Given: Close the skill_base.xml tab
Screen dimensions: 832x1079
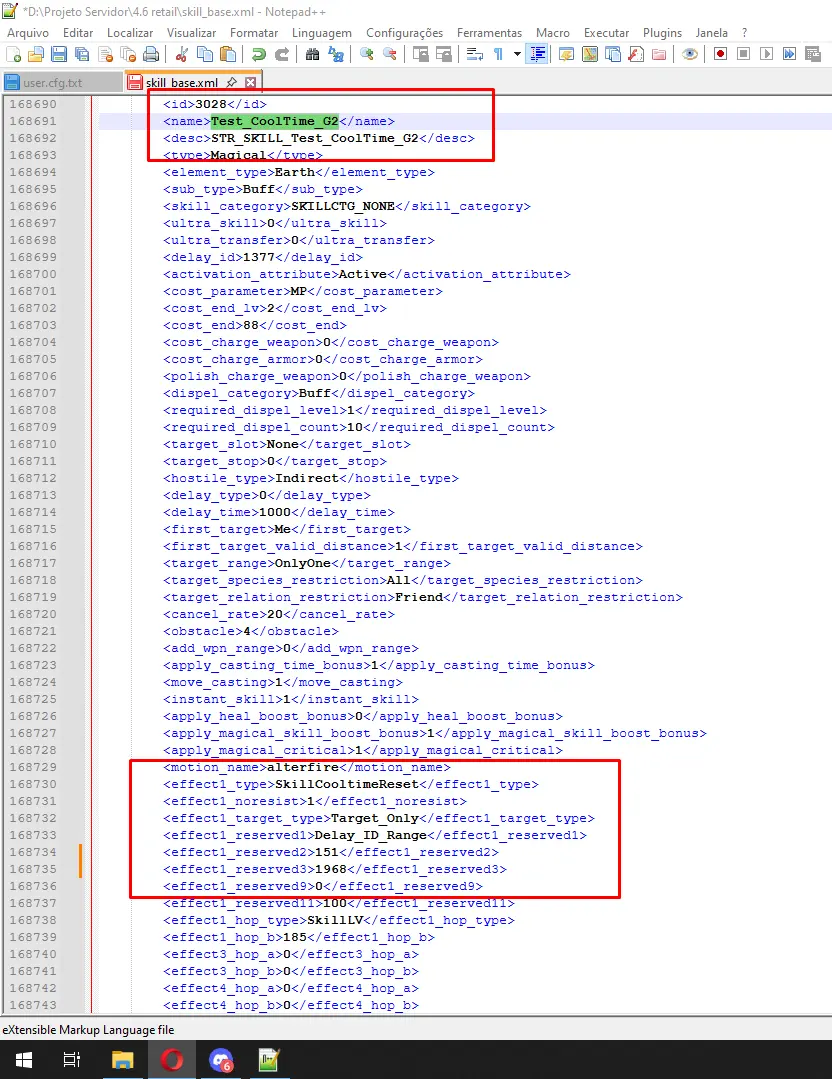Looking at the screenshot, I should 250,83.
